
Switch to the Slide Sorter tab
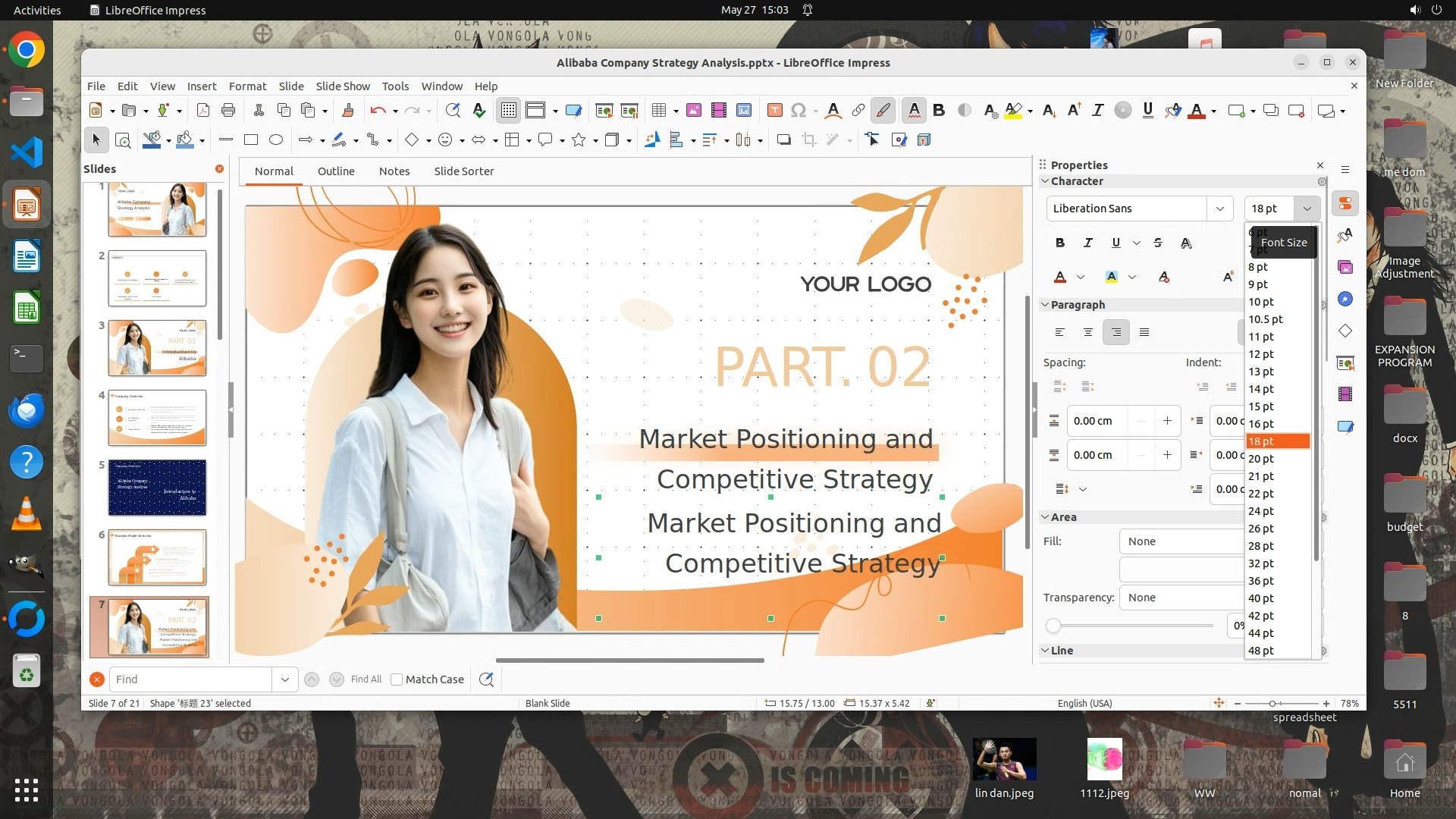(x=463, y=171)
